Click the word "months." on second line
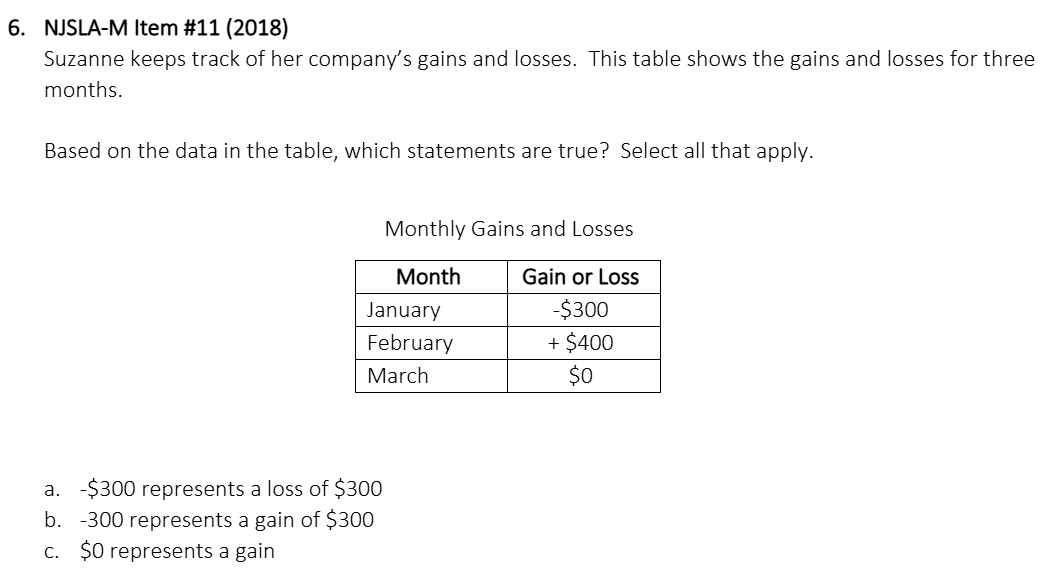The image size is (1063, 581). [84, 90]
